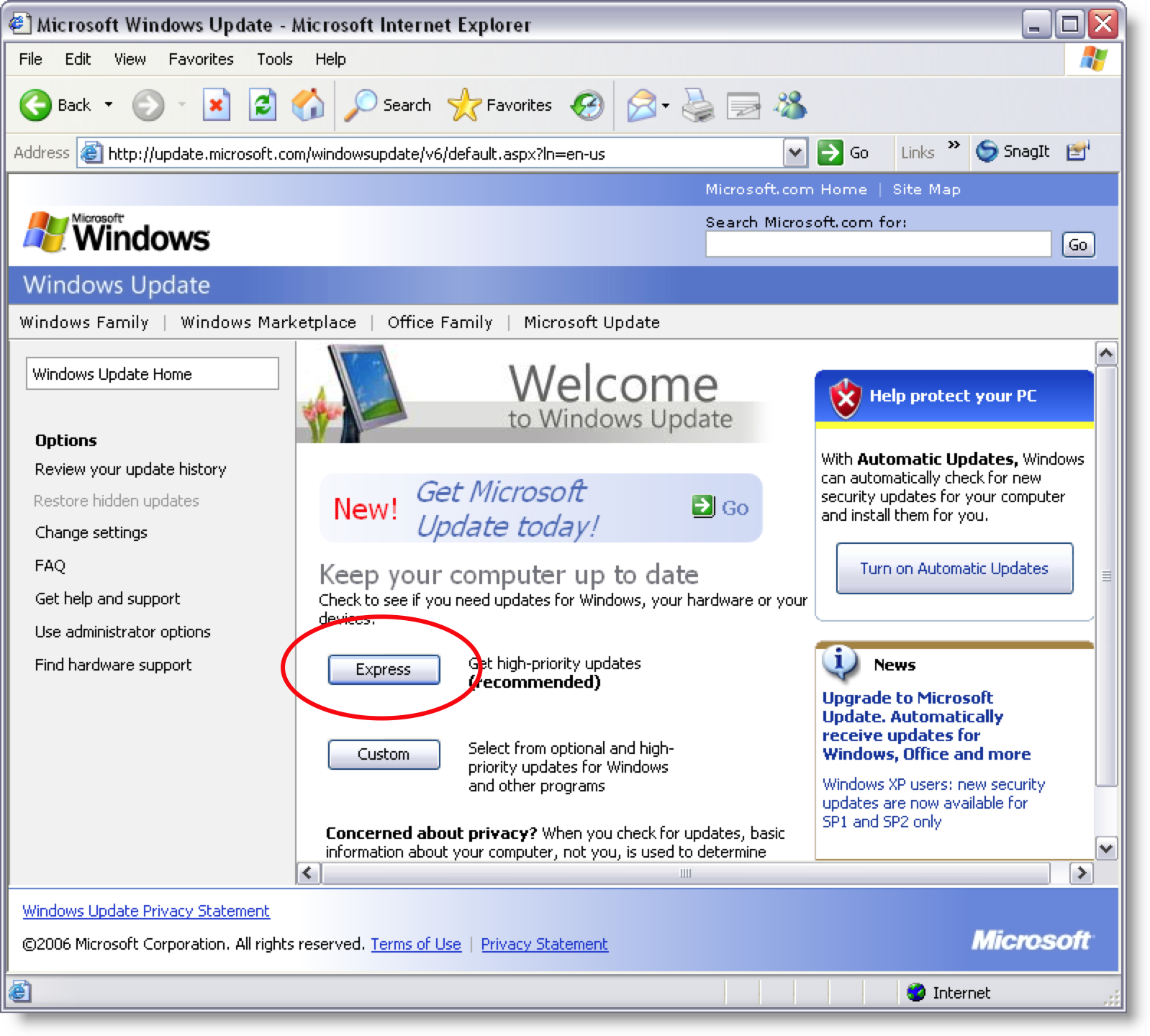Image resolution: width=1150 pixels, height=1036 pixels.
Task: Open the Terms of Use link
Action: pyautogui.click(x=416, y=944)
